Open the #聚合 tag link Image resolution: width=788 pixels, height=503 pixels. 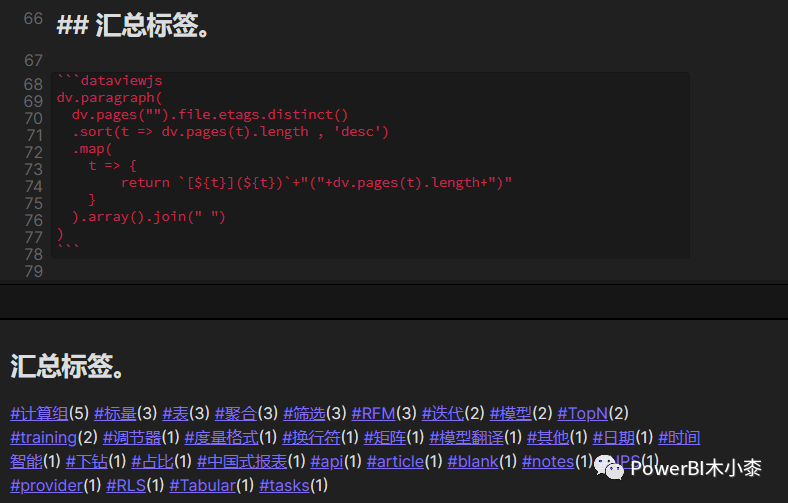[x=236, y=414]
